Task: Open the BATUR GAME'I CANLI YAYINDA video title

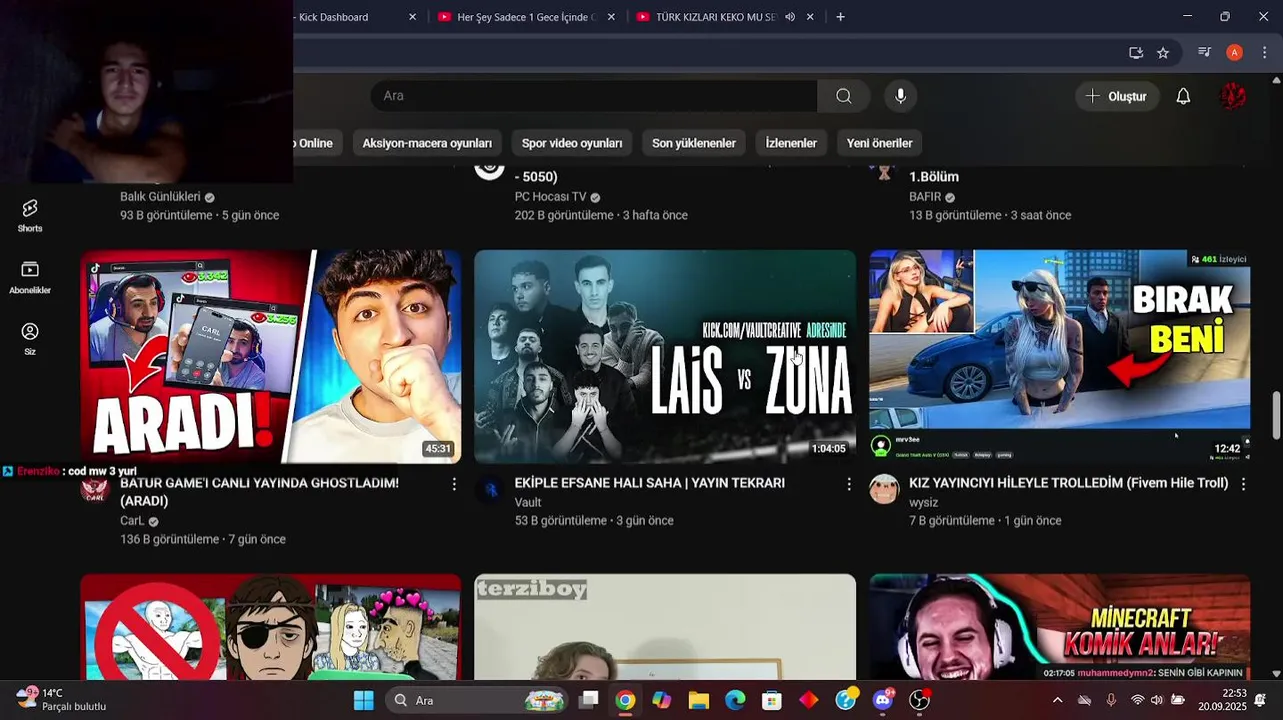Action: coord(259,492)
